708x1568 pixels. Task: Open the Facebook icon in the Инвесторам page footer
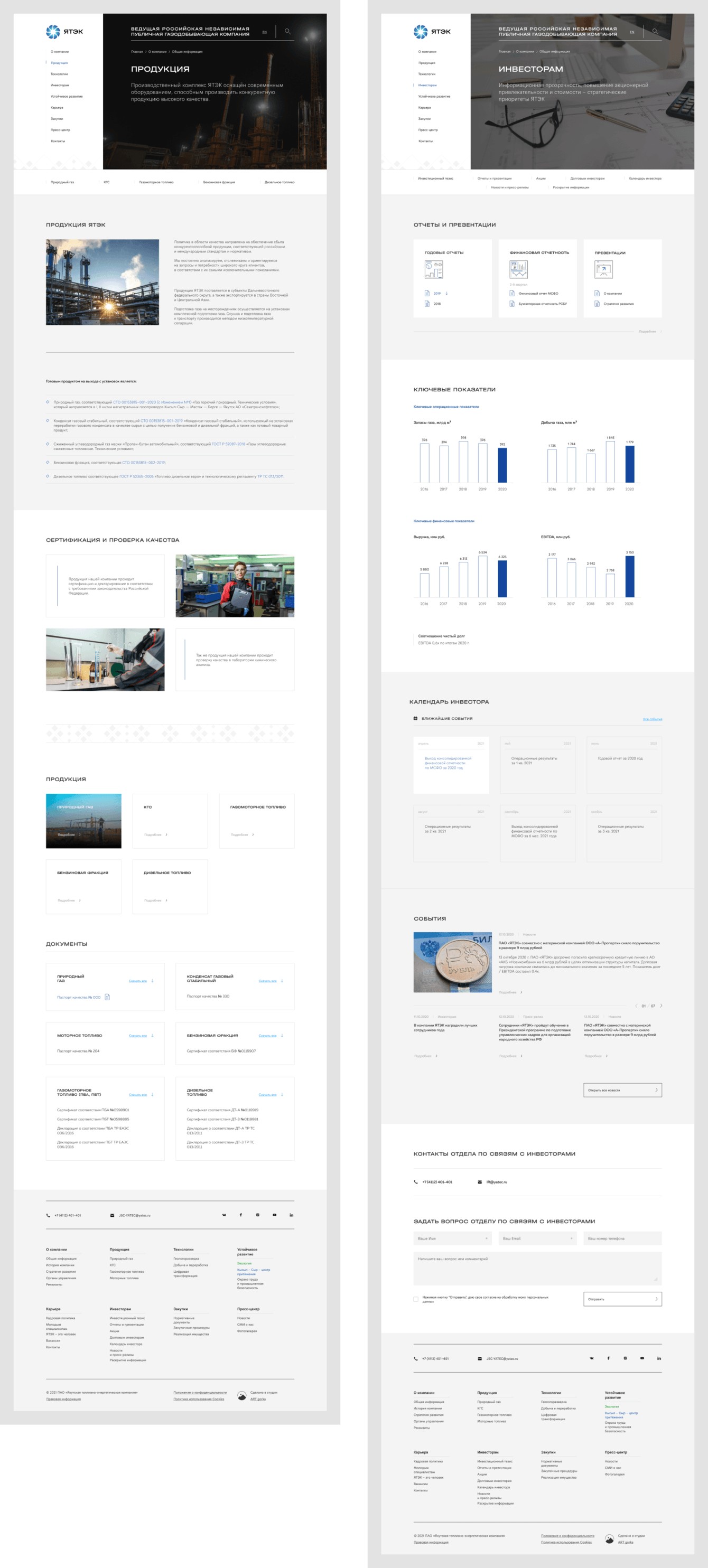pyautogui.click(x=608, y=1358)
